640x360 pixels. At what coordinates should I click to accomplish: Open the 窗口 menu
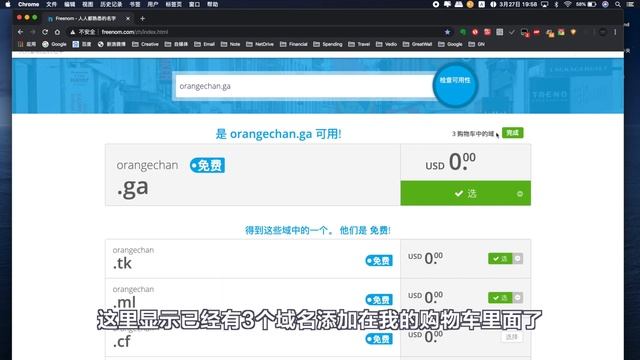coord(194,4)
